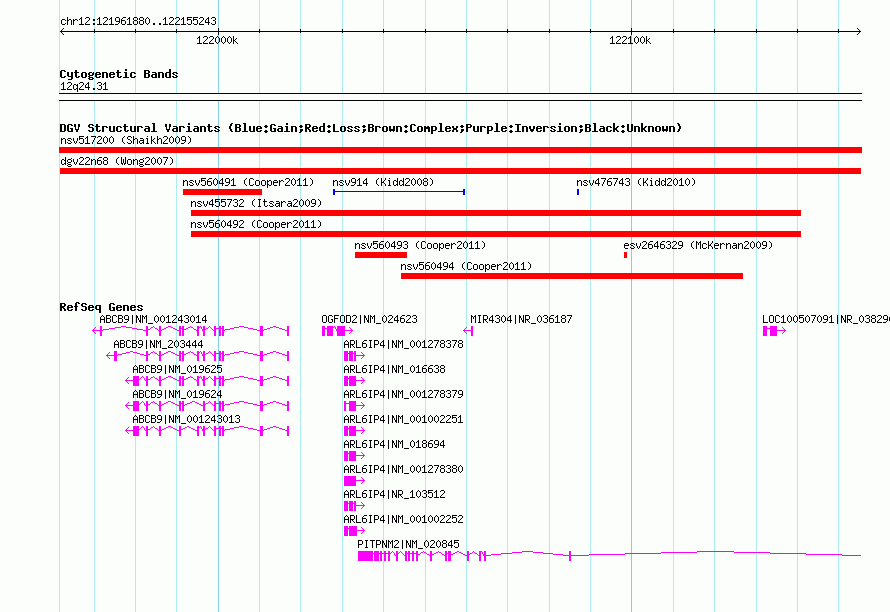Click the DGV Structural Variants track title

[371, 128]
